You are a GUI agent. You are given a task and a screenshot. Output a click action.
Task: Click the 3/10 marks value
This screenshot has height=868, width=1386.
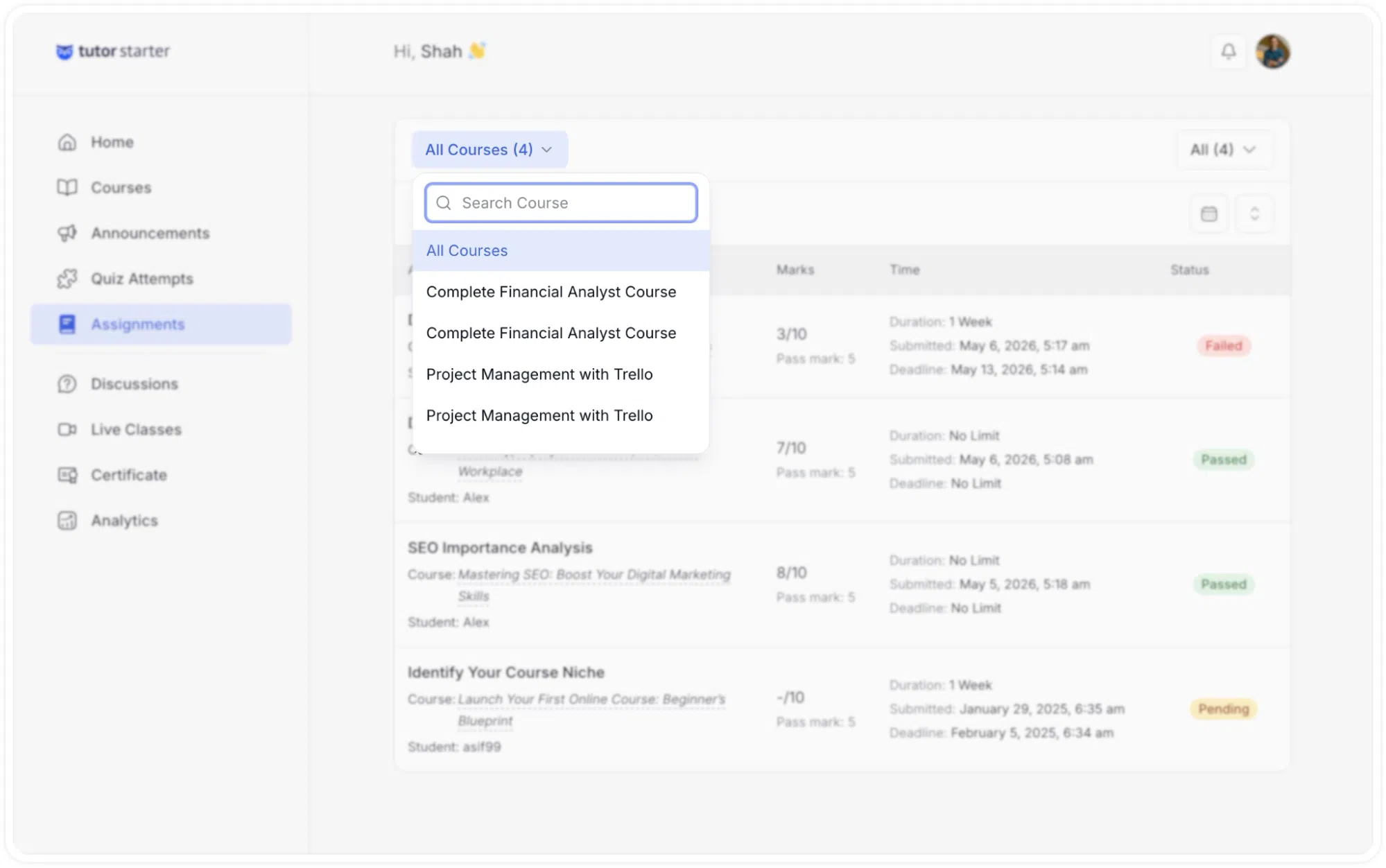(792, 334)
